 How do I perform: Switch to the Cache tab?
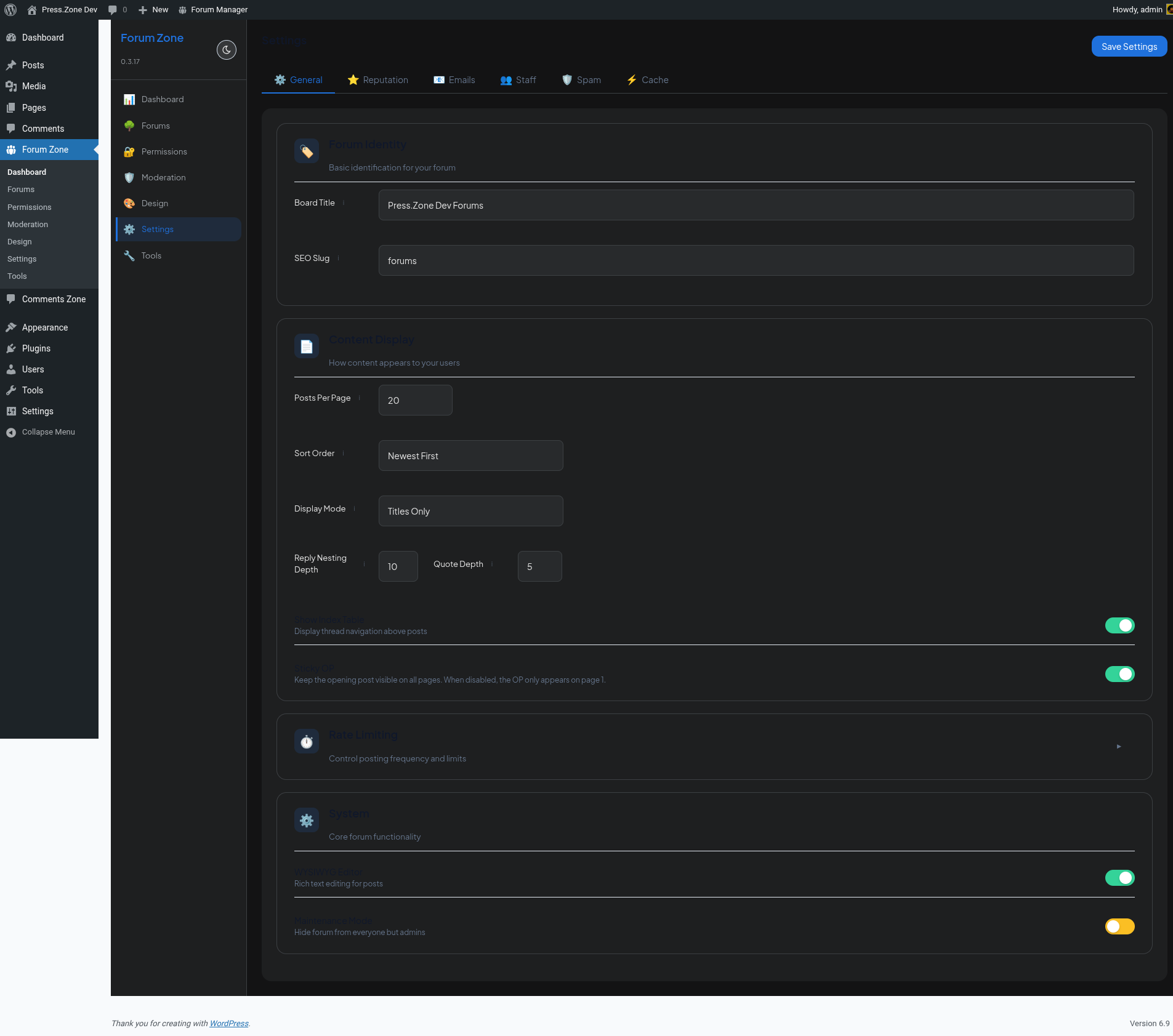tap(648, 80)
